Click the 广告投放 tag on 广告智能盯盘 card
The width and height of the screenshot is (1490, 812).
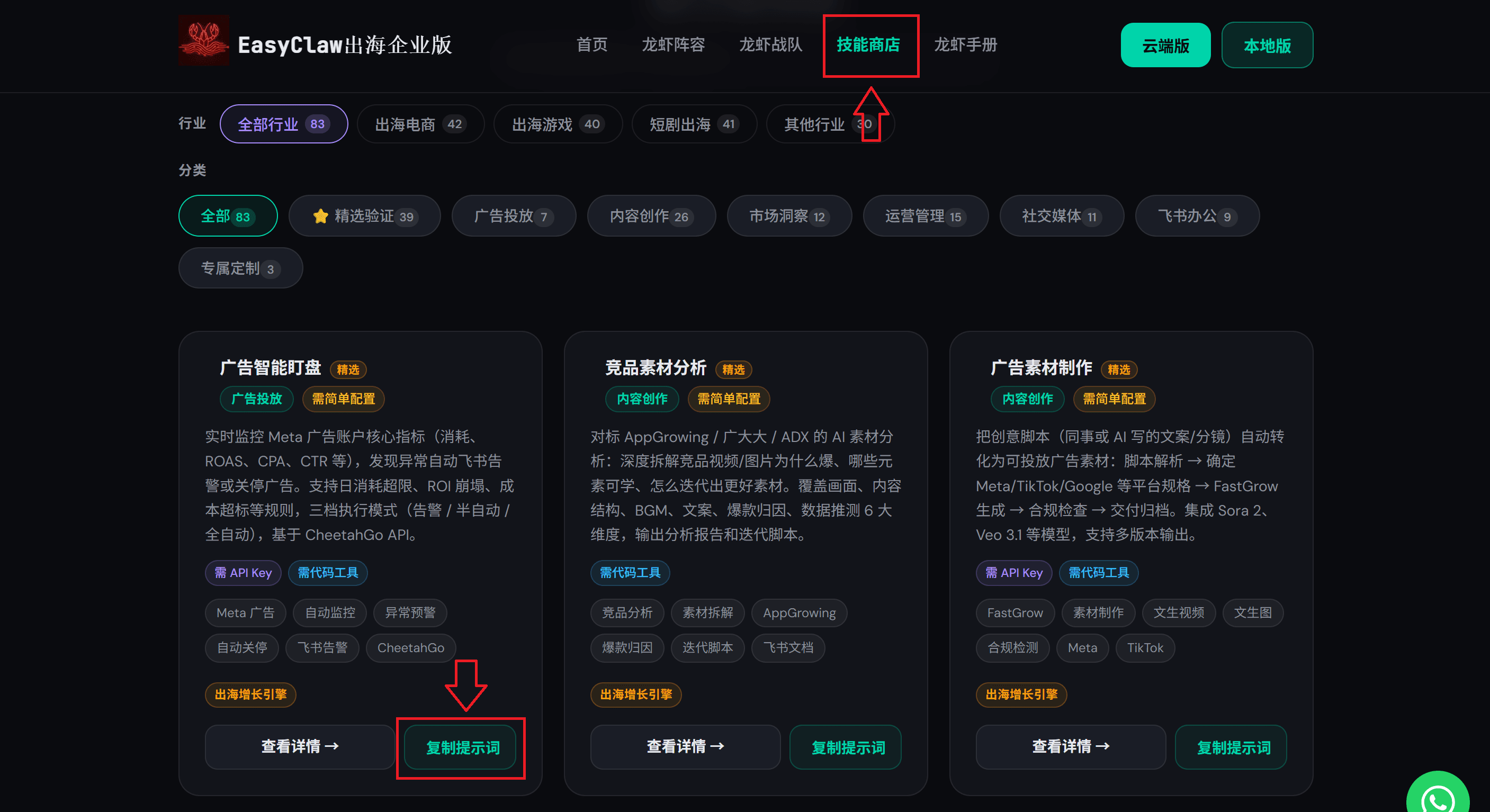point(256,399)
